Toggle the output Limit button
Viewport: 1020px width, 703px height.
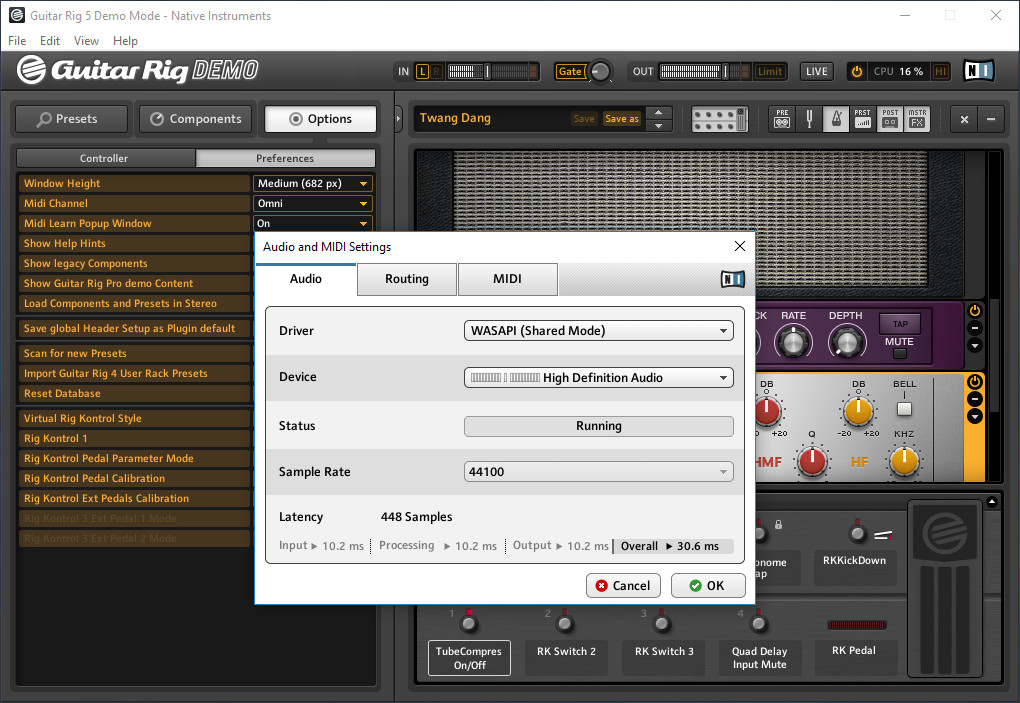pyautogui.click(x=770, y=72)
